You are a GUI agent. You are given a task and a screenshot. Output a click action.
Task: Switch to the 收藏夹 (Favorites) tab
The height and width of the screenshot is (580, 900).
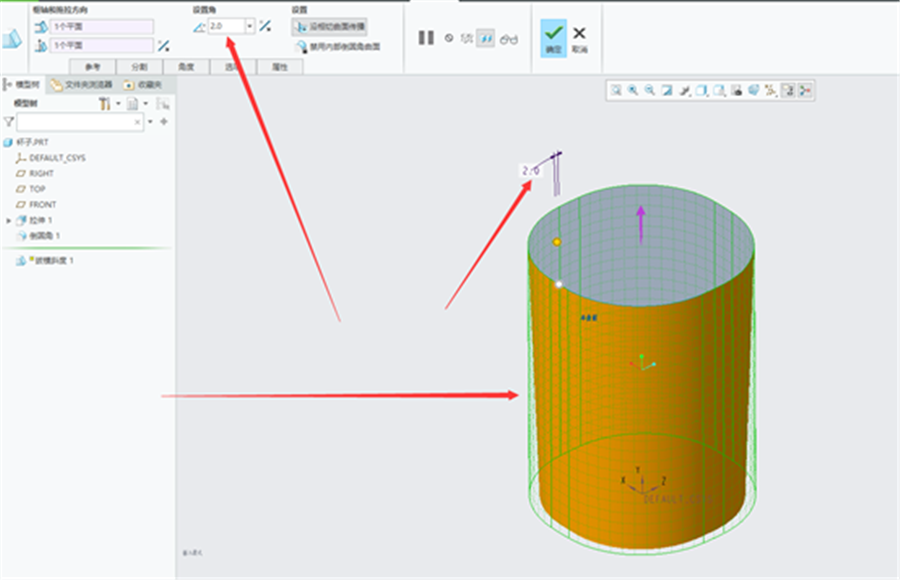(143, 85)
